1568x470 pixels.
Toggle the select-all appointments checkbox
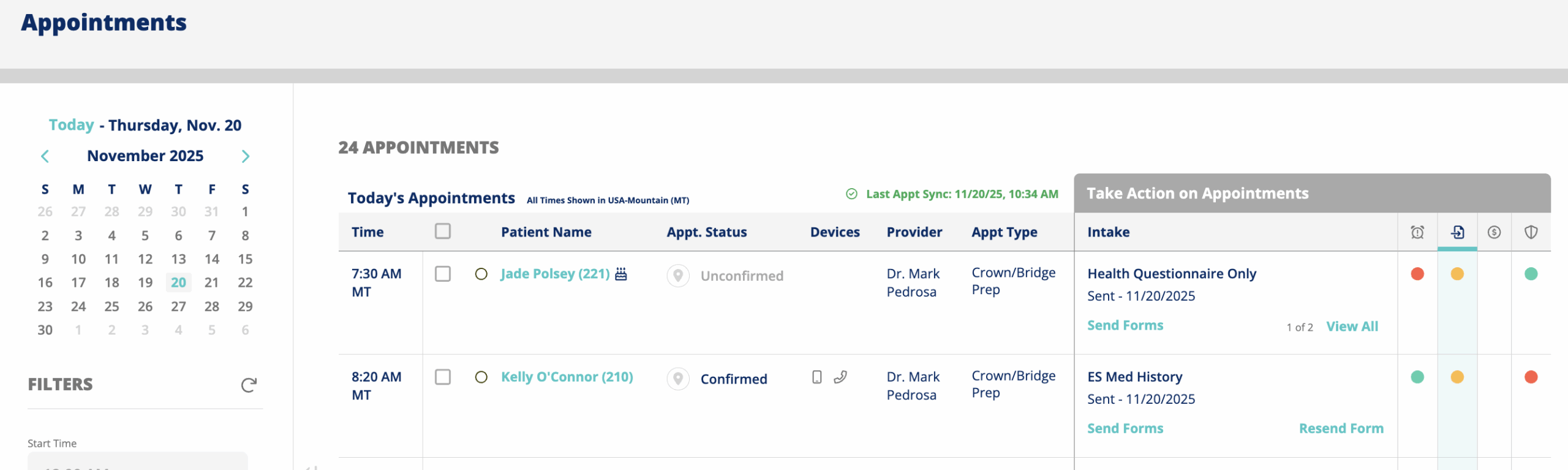(443, 231)
